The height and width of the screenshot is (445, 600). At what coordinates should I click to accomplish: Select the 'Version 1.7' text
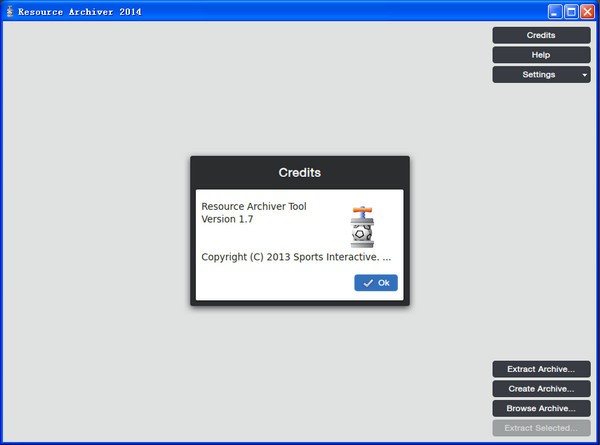click(x=227, y=219)
